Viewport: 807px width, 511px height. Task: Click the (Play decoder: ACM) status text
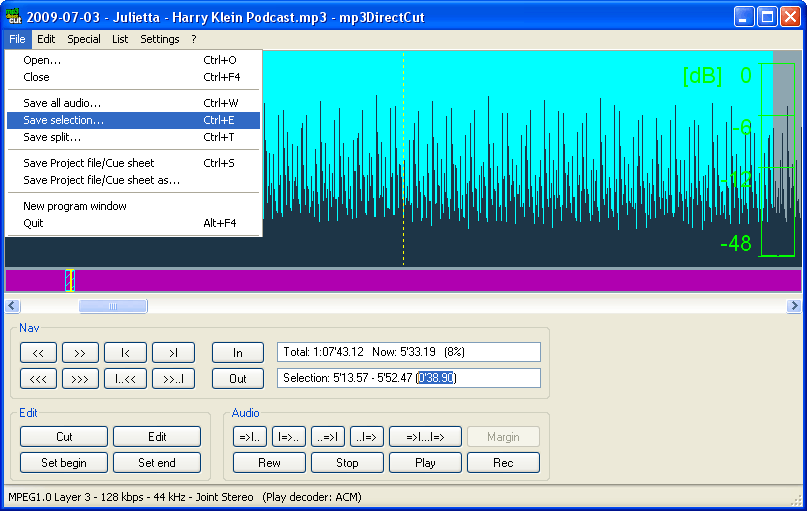click(x=312, y=497)
